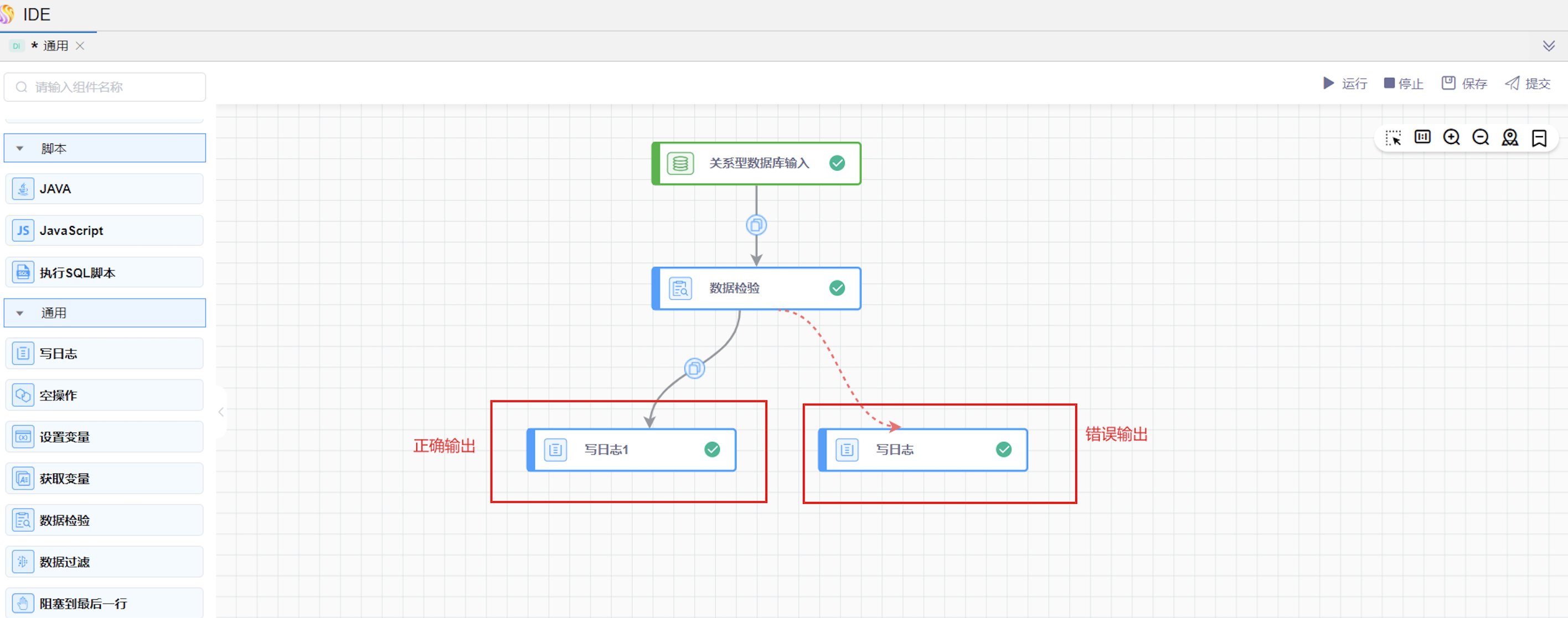Click green check on 写日志1 node
The width and height of the screenshot is (1568, 618).
pyautogui.click(x=711, y=449)
